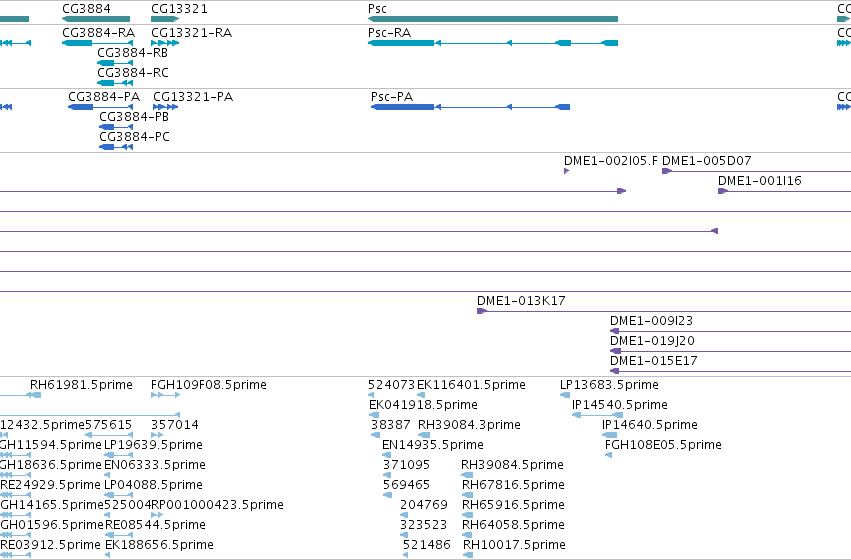Select the CG3884-PC protein label
Screen dimensions: 851x560
(134, 137)
